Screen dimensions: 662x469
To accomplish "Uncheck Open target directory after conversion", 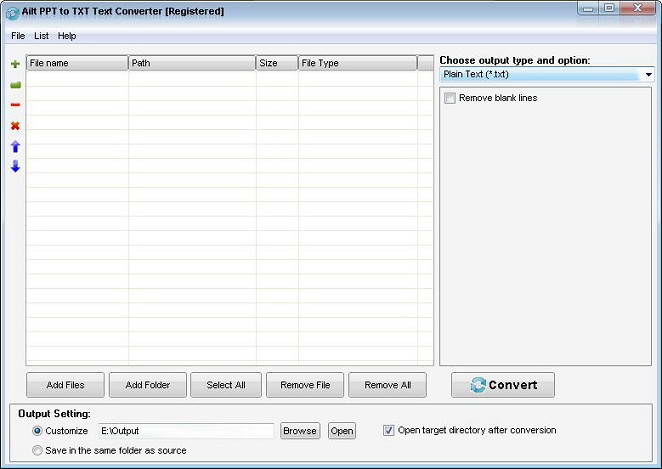I will click(x=388, y=430).
